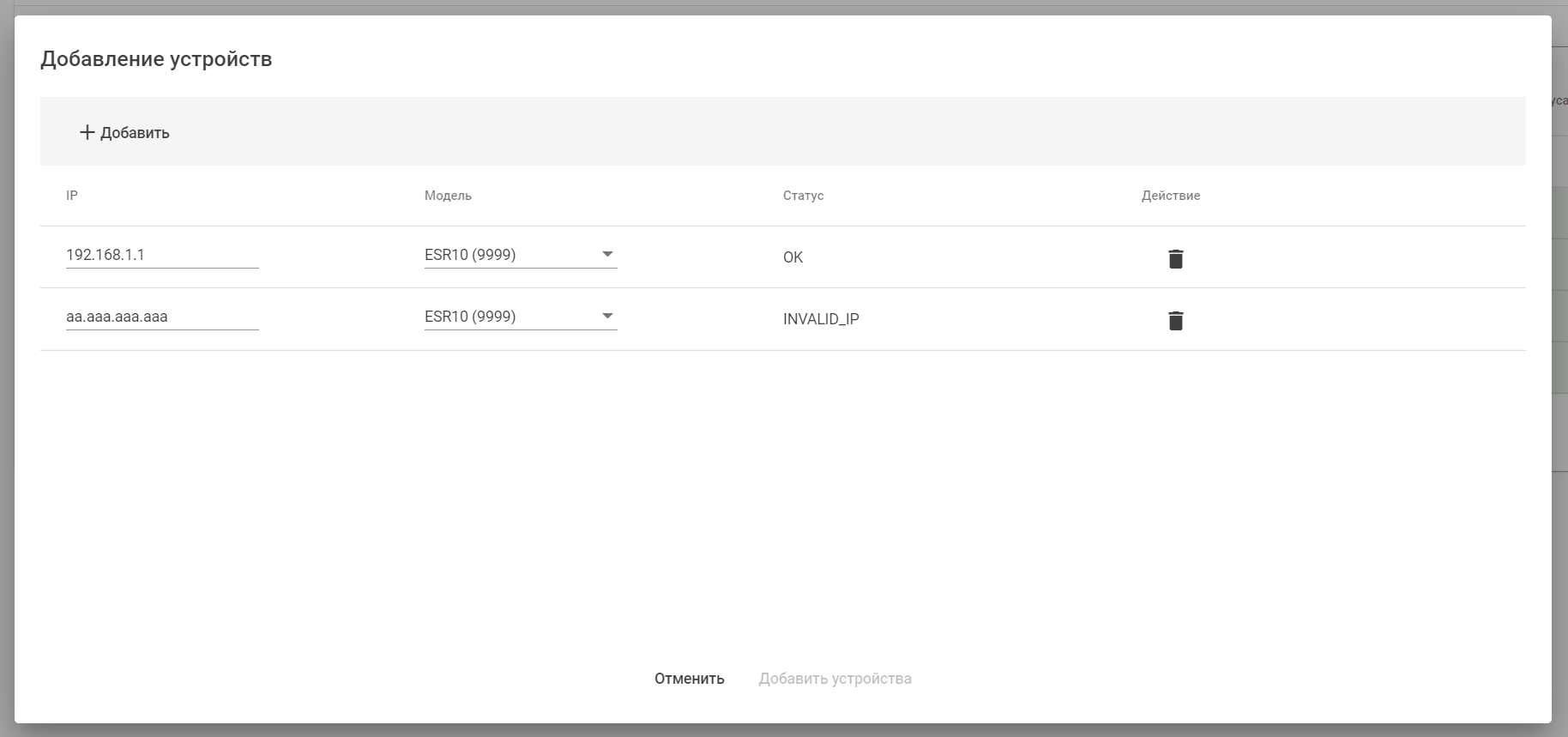Screen dimensions: 1568x737
Task: Click dropdown arrow in first row's Модель
Action: [x=607, y=255]
